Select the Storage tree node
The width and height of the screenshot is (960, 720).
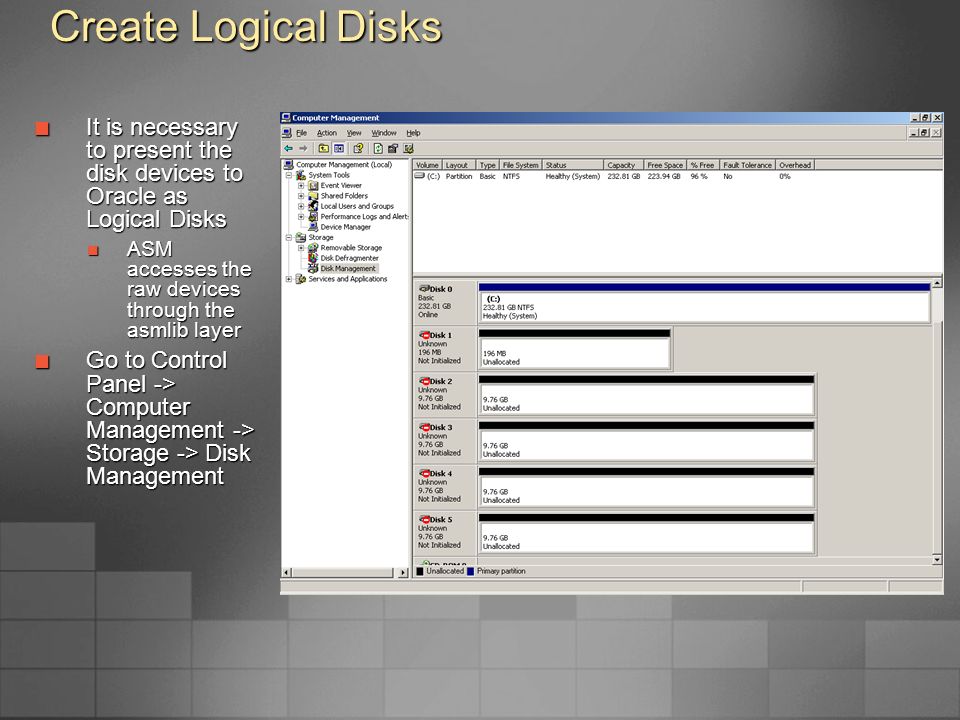click(x=321, y=238)
